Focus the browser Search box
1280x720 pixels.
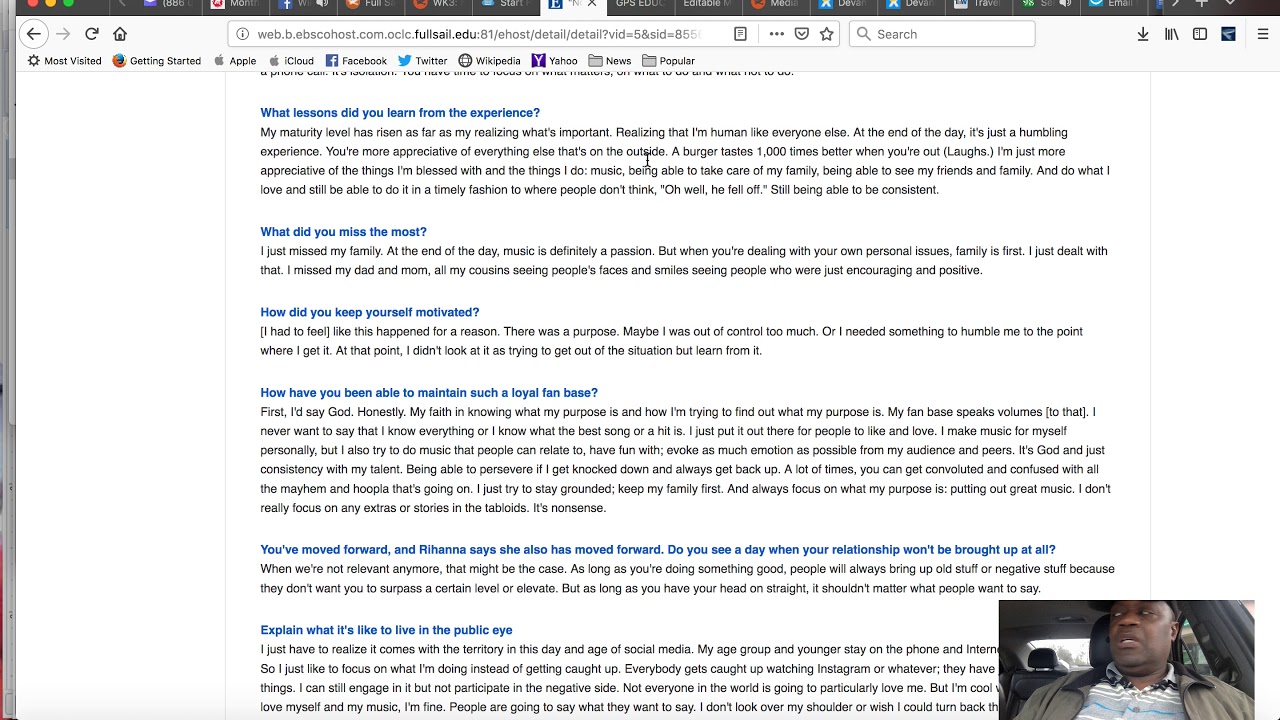click(x=942, y=34)
